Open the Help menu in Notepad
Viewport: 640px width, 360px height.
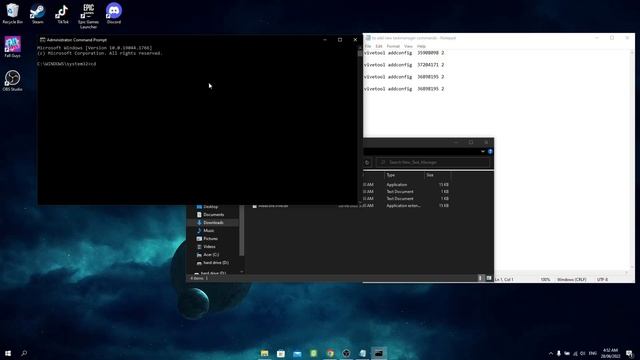[x=421, y=46]
